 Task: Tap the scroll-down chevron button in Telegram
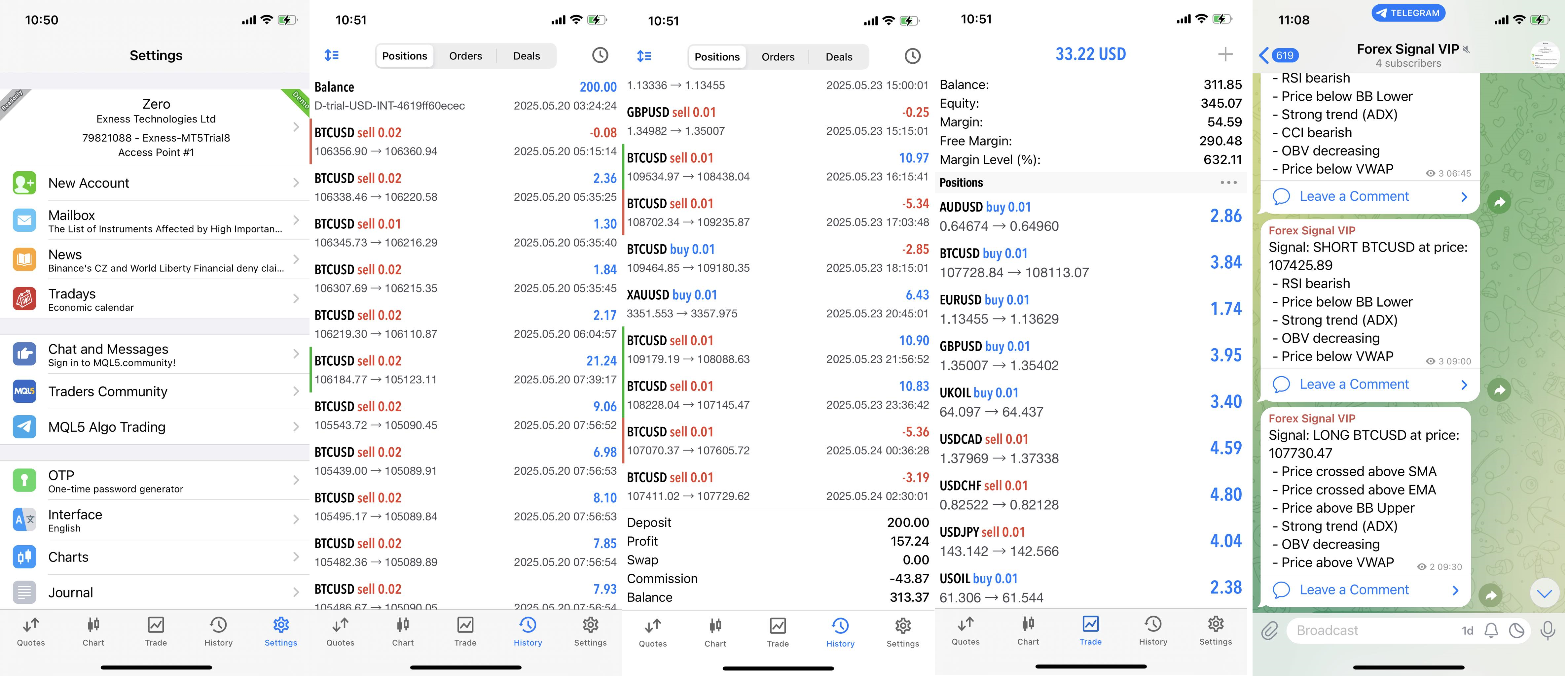coord(1544,593)
